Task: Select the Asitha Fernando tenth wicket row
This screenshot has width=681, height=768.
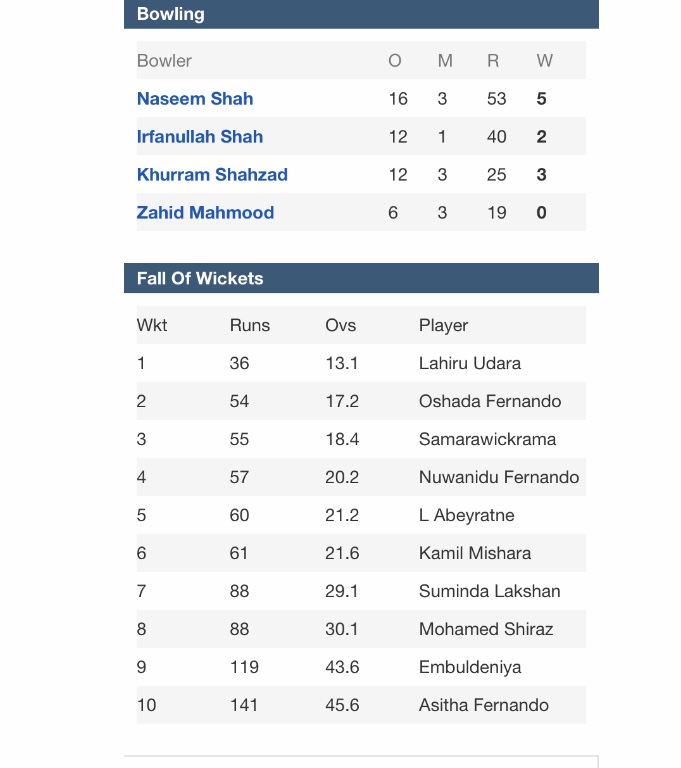Action: coord(361,705)
